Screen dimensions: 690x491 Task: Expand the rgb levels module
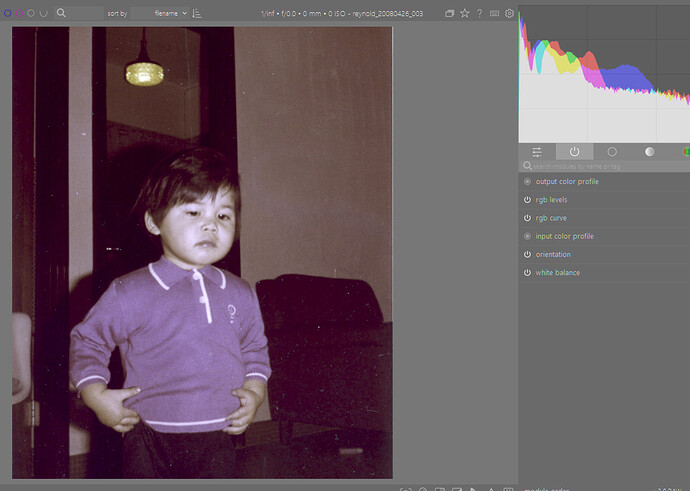tap(551, 200)
